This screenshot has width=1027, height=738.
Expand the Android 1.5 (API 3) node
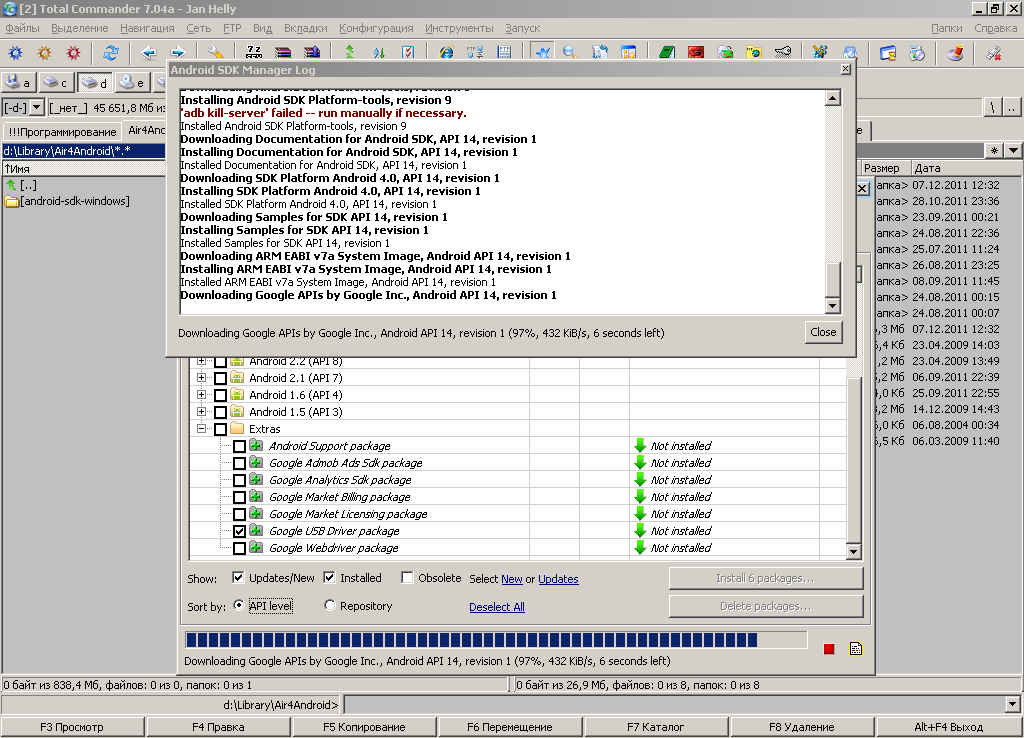point(202,412)
